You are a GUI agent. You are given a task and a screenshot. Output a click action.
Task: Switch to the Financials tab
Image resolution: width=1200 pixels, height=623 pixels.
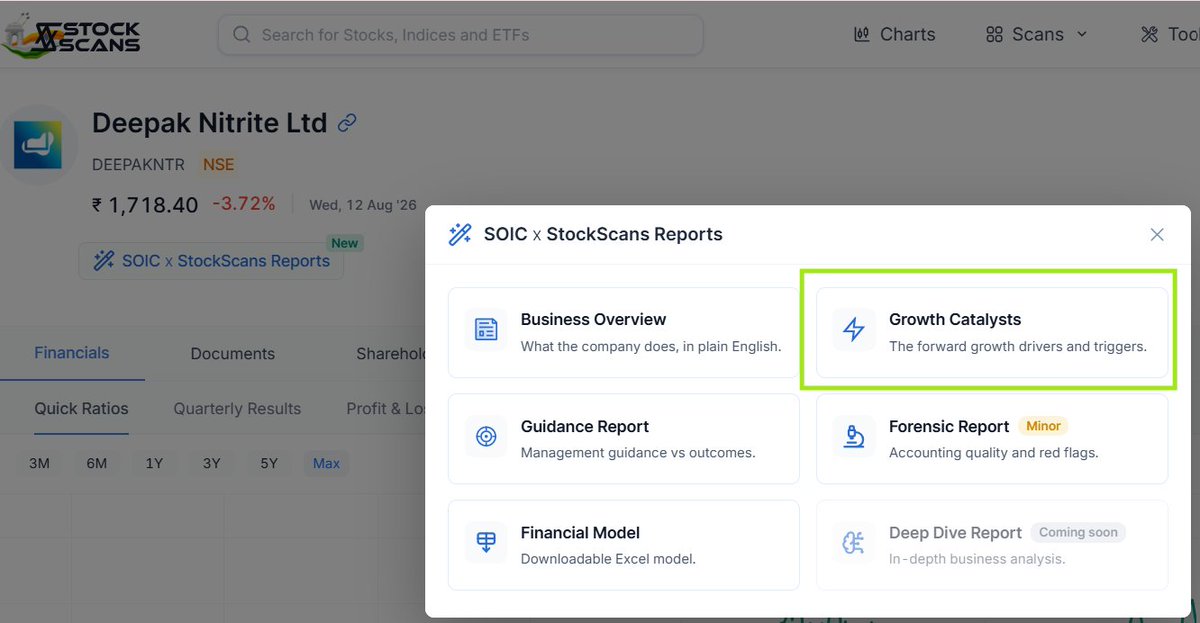72,353
